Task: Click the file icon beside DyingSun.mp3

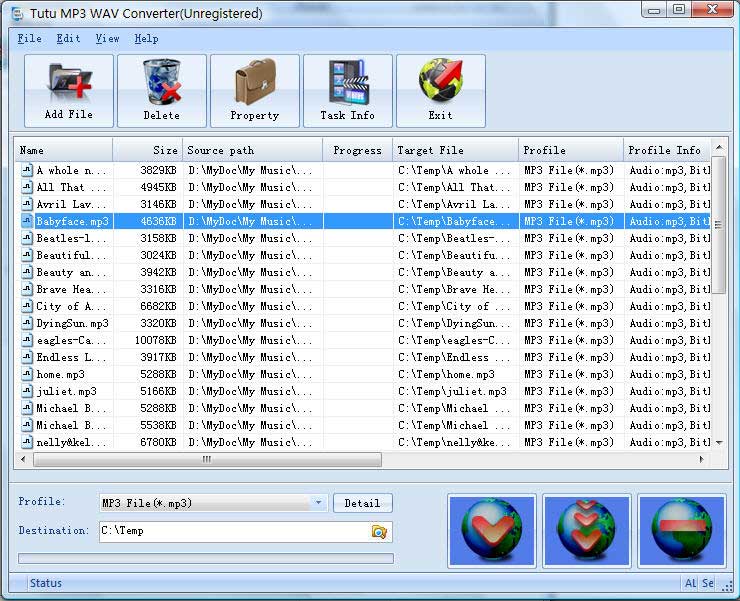Action: coord(27,323)
